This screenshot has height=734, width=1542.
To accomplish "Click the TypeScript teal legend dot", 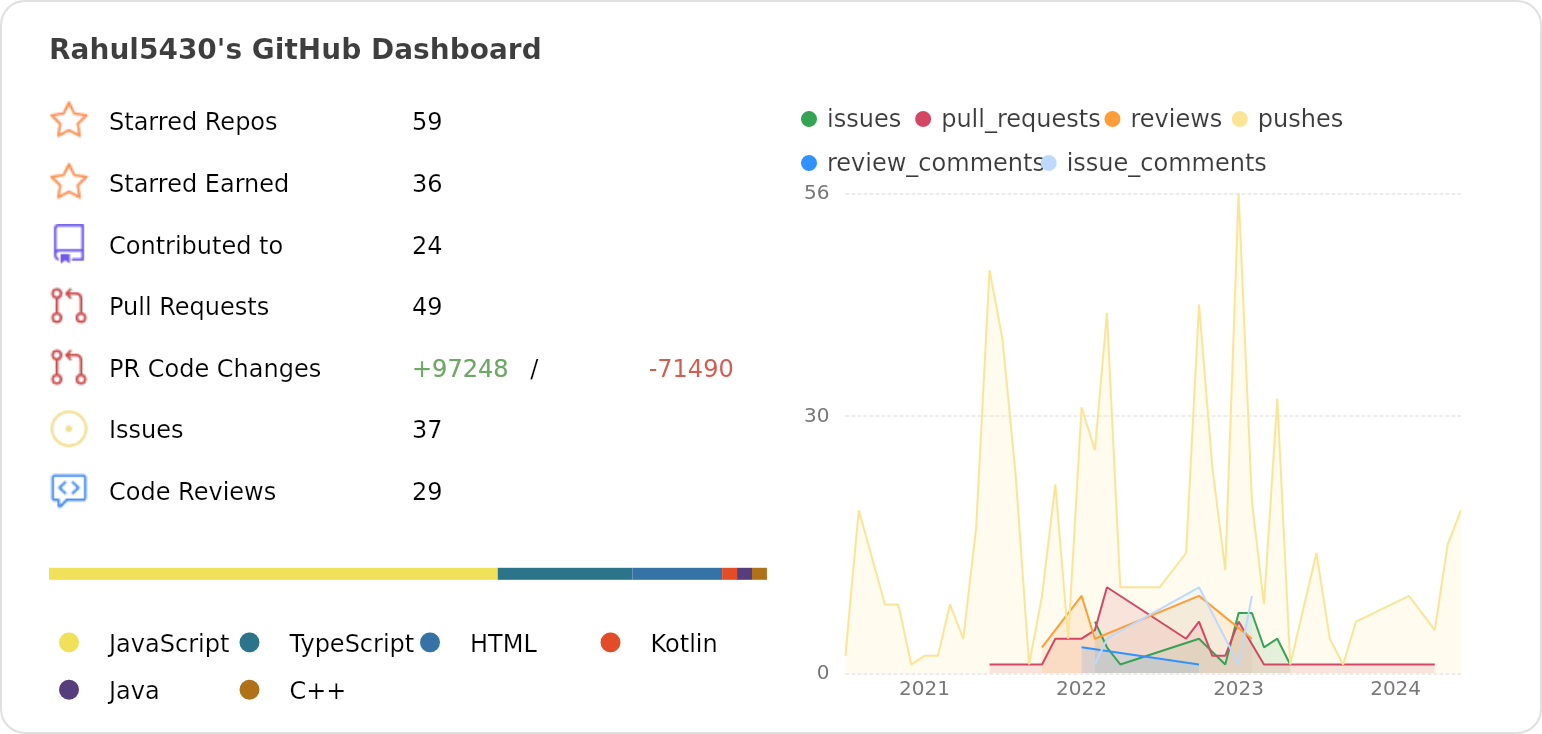I will [250, 642].
